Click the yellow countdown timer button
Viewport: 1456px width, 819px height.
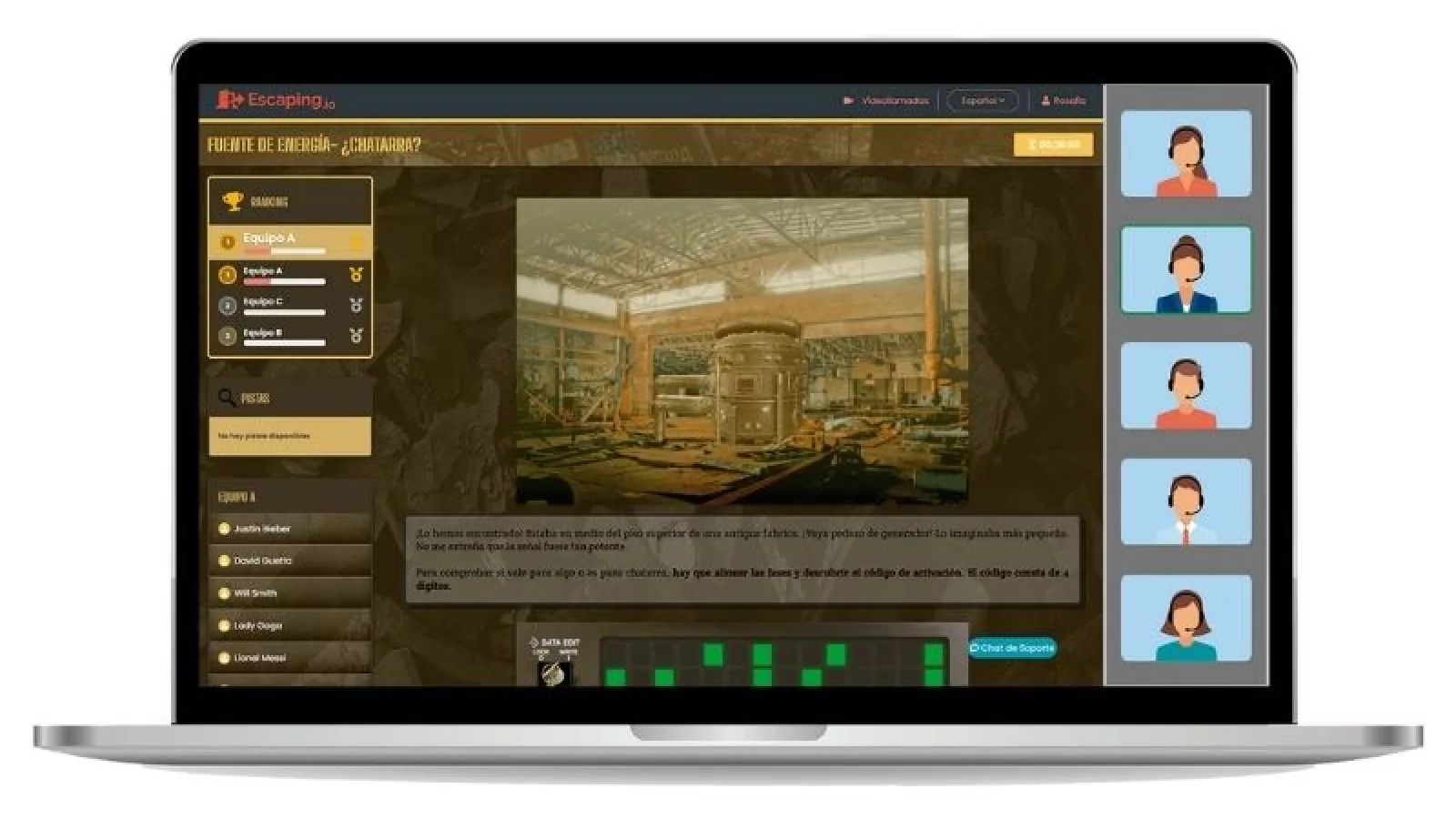coord(1053,145)
